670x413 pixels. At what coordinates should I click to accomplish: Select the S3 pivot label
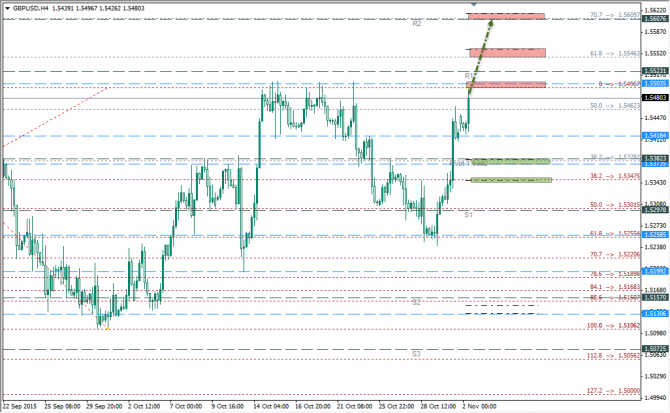416,354
